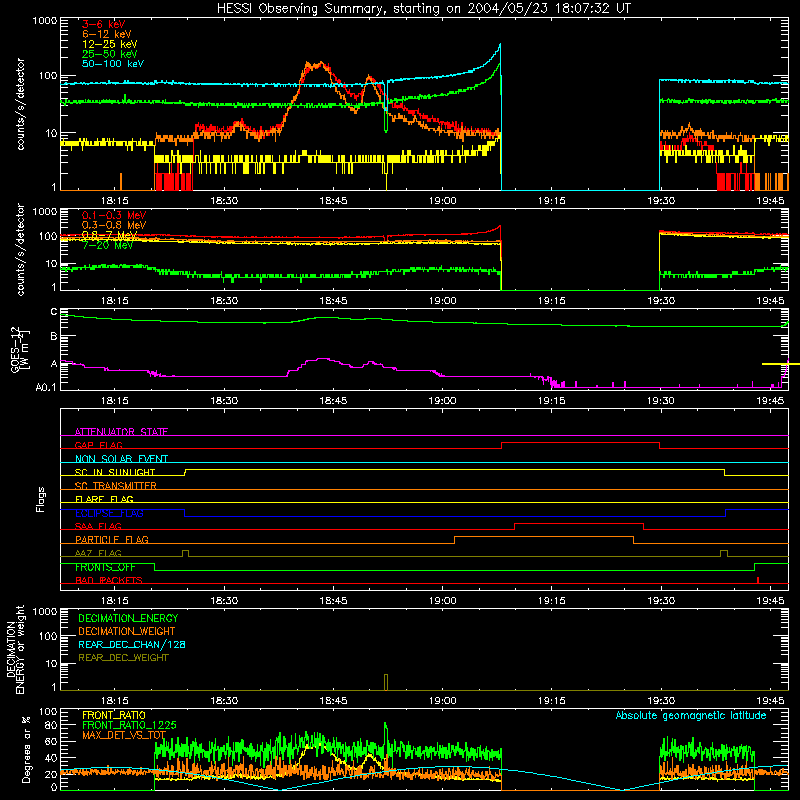Click the DECIMATION_WEIGHT legend label
This screenshot has width=800, height=800.
[127, 631]
